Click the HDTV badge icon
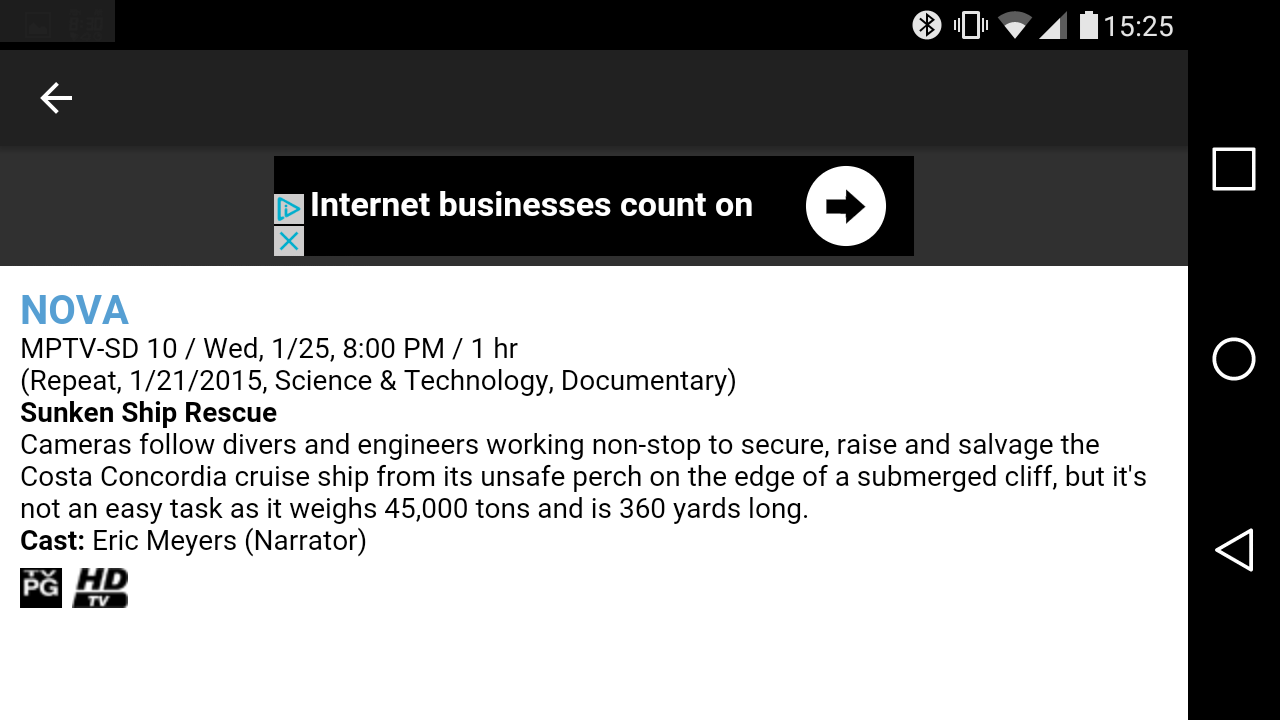 100,588
